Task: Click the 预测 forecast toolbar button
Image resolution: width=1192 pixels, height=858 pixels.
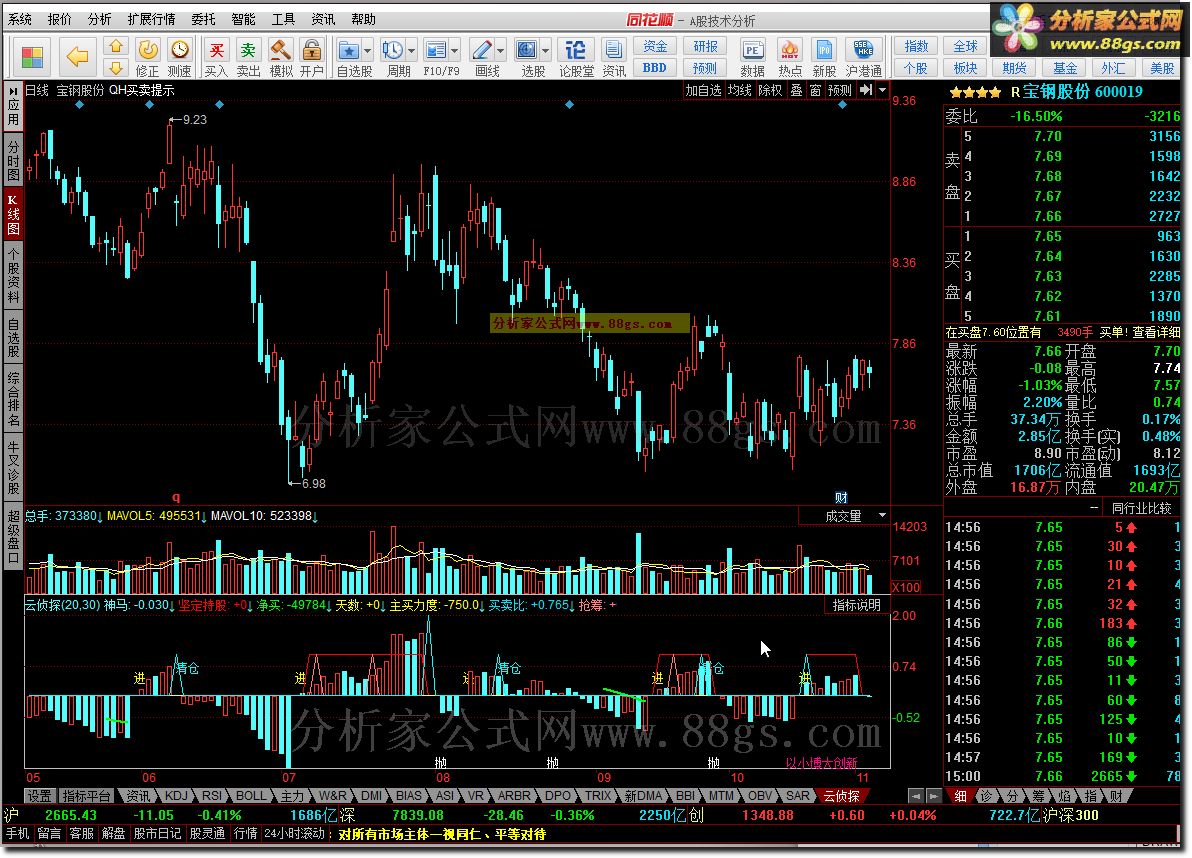Action: 705,68
